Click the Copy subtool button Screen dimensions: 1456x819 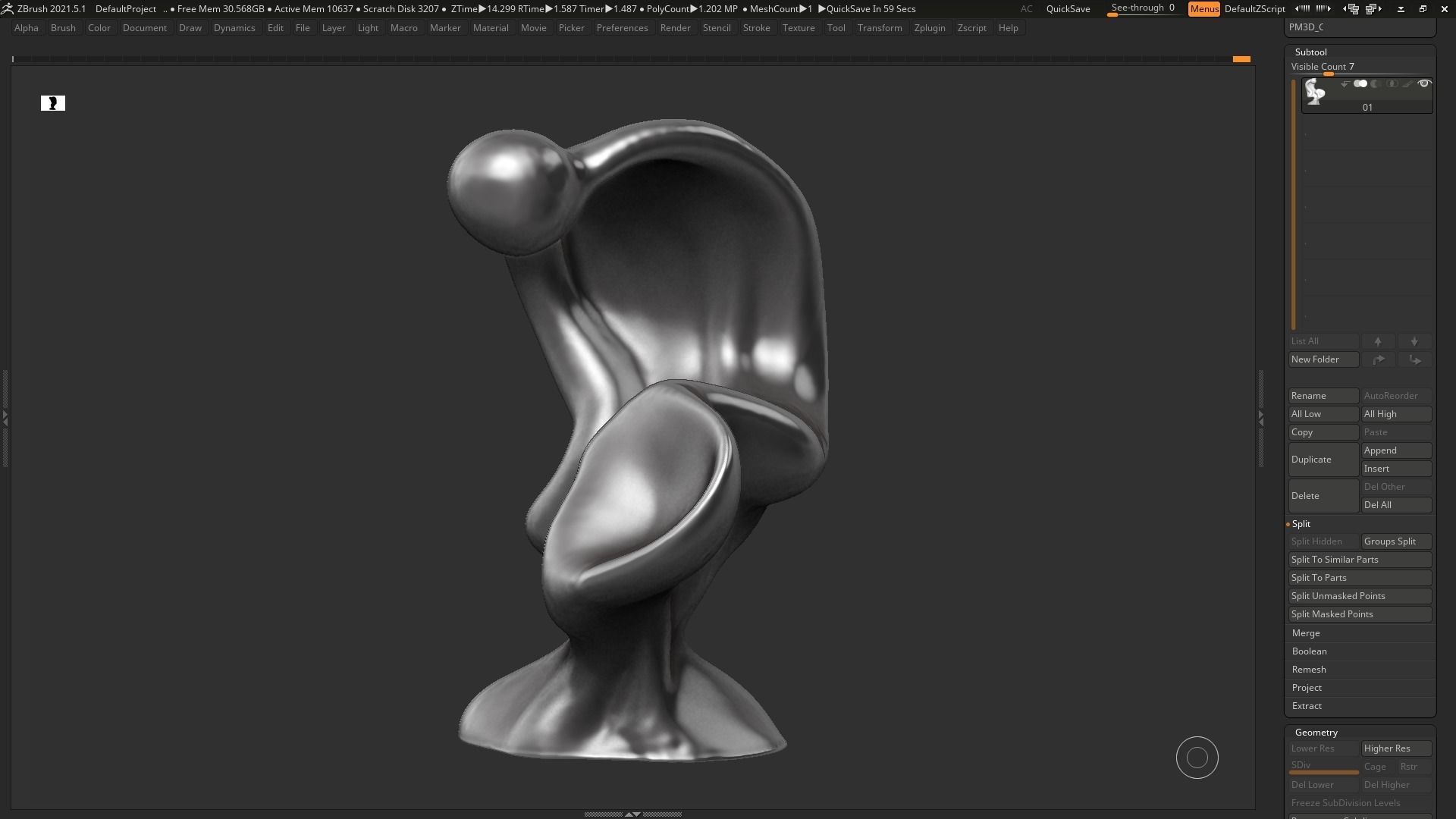click(x=1323, y=432)
